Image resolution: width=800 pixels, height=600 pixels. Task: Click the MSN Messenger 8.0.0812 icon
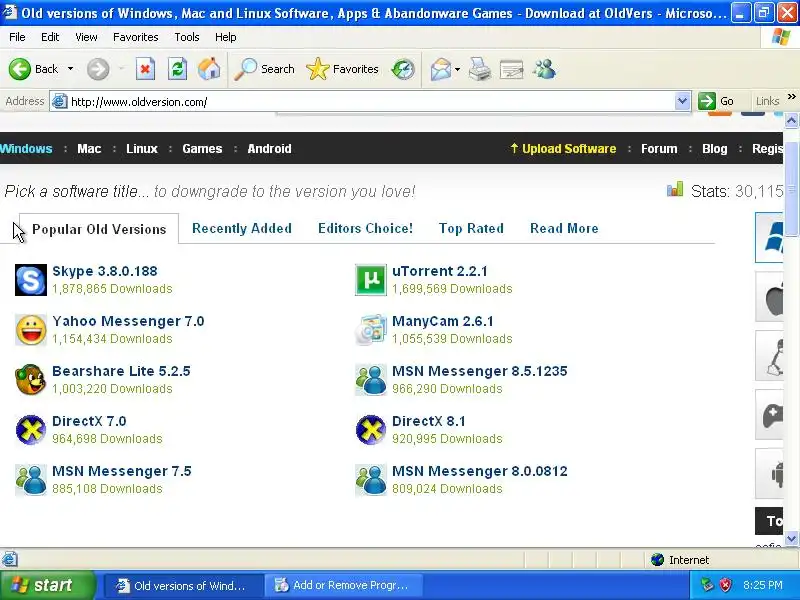[371, 480]
